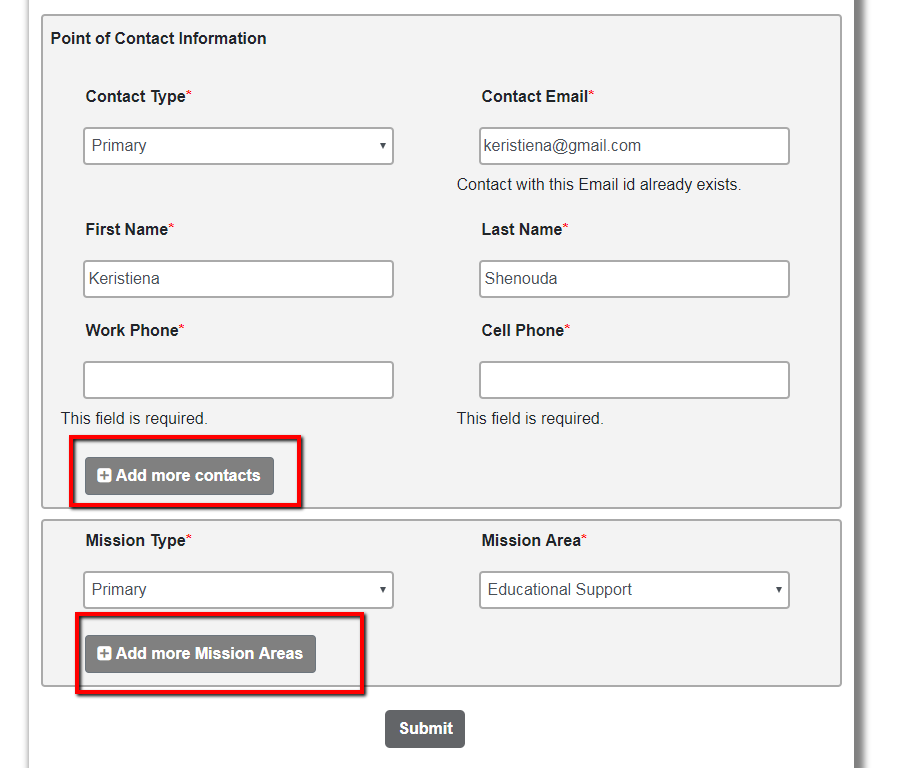Image resolution: width=902 pixels, height=768 pixels.
Task: Click the Point of Contact Information heading
Action: tap(158, 39)
